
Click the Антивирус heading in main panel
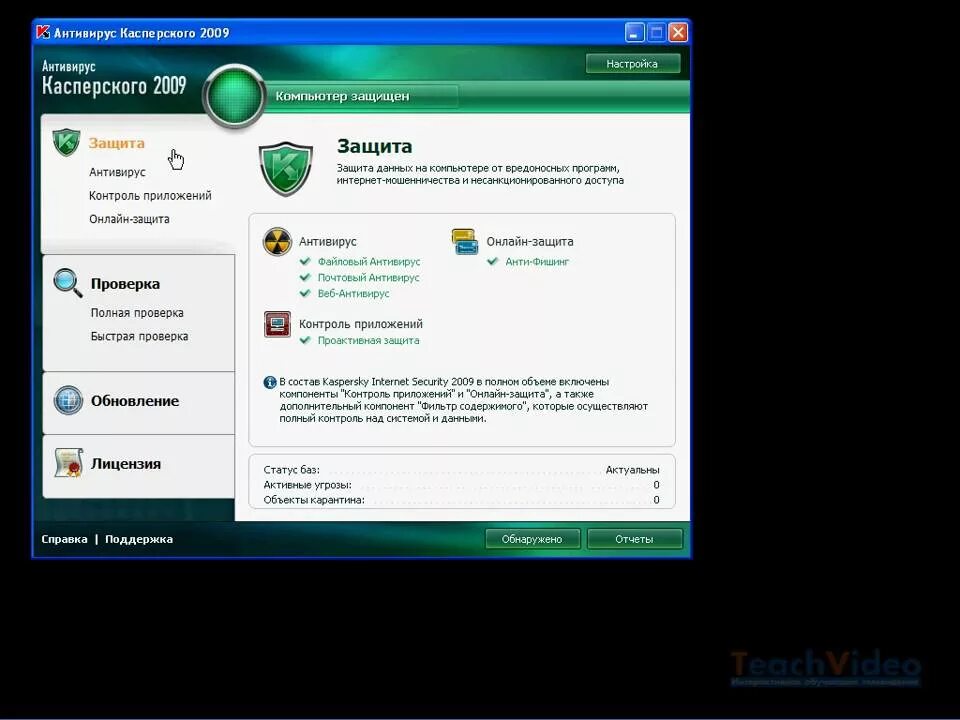[328, 241]
